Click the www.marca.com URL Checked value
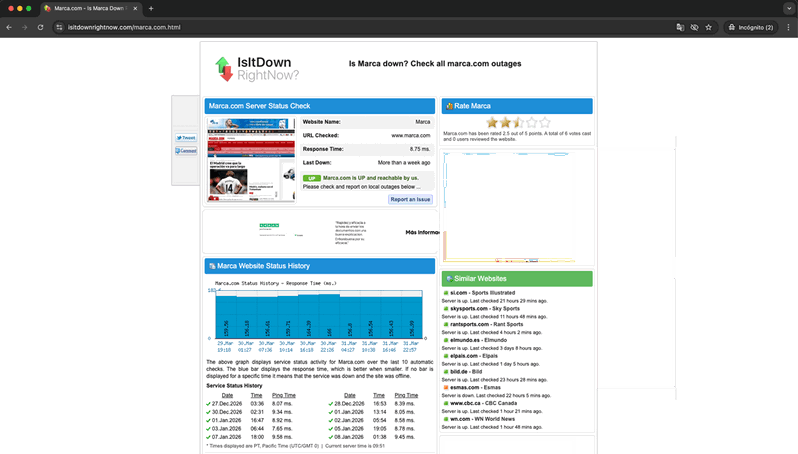 click(411, 136)
